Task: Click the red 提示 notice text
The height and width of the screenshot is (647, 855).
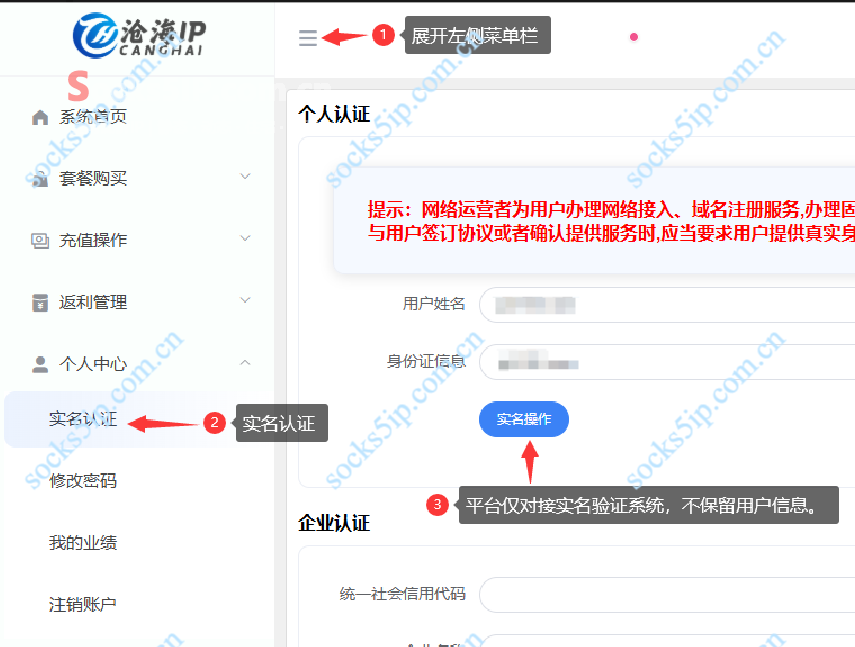Action: click(611, 221)
